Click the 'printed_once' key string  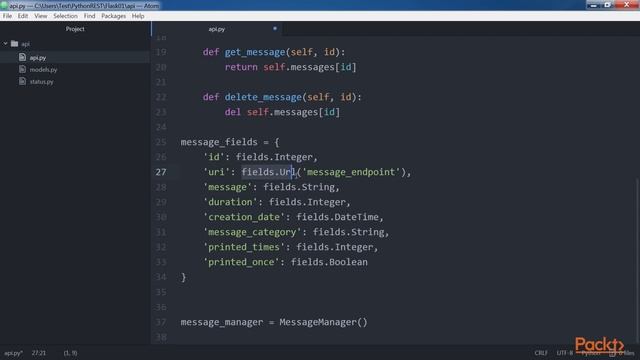pos(241,262)
